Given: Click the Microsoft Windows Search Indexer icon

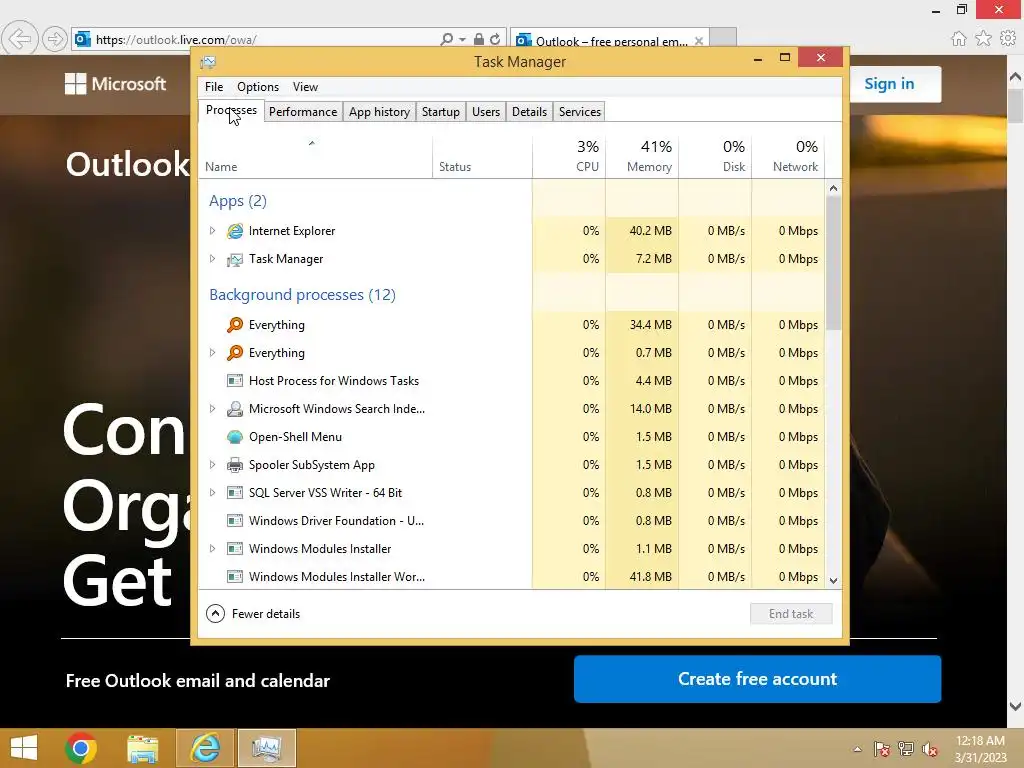Looking at the screenshot, I should pos(234,409).
